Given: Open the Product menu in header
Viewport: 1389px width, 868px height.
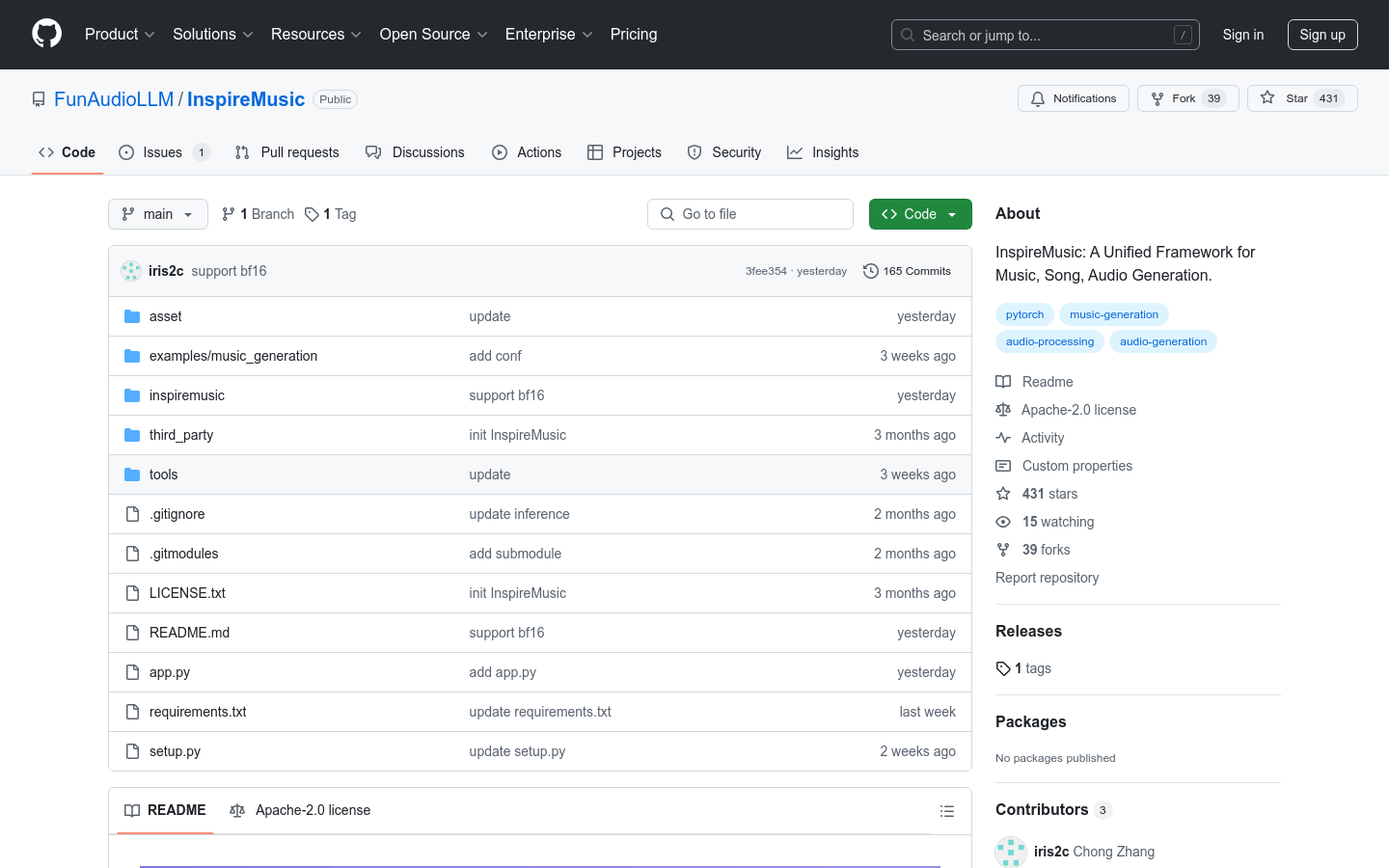Looking at the screenshot, I should pyautogui.click(x=120, y=35).
